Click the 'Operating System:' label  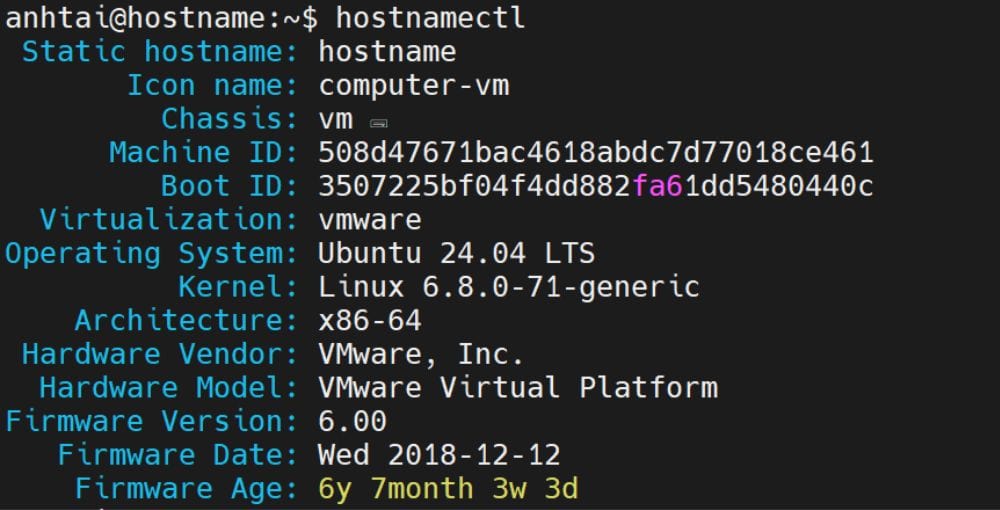152,253
